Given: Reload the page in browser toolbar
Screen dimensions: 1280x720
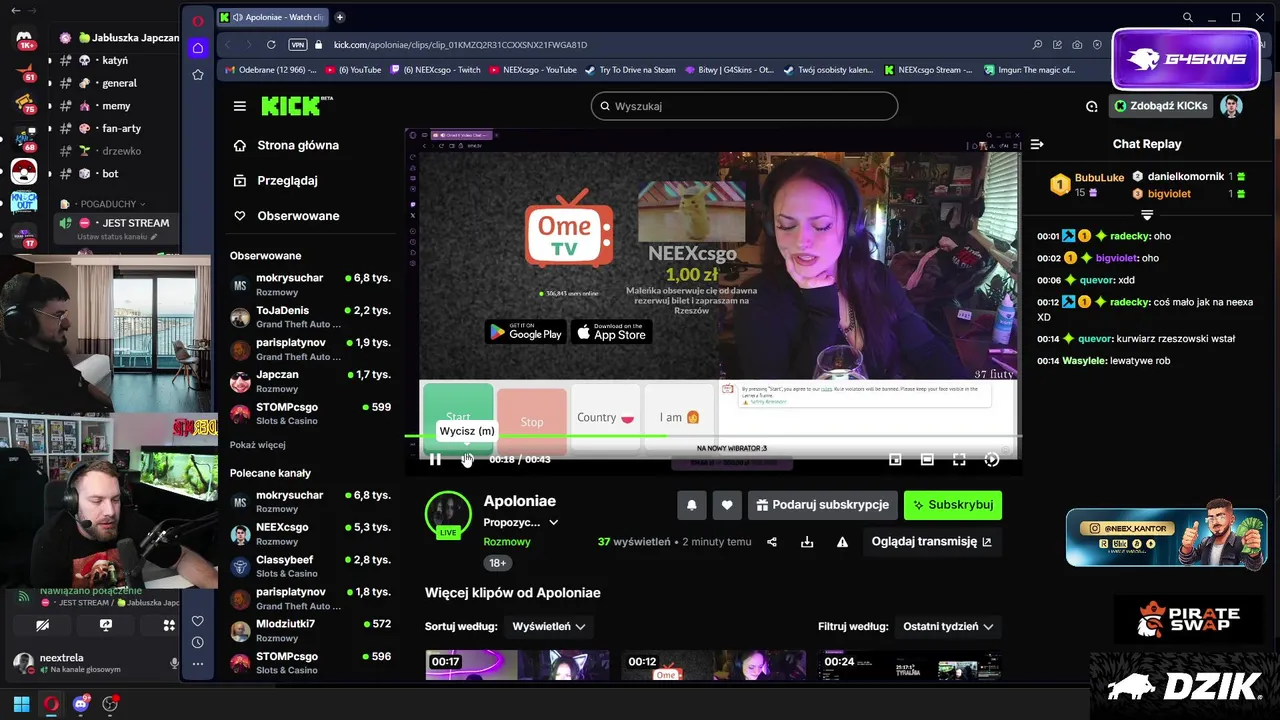Looking at the screenshot, I should (270, 45).
